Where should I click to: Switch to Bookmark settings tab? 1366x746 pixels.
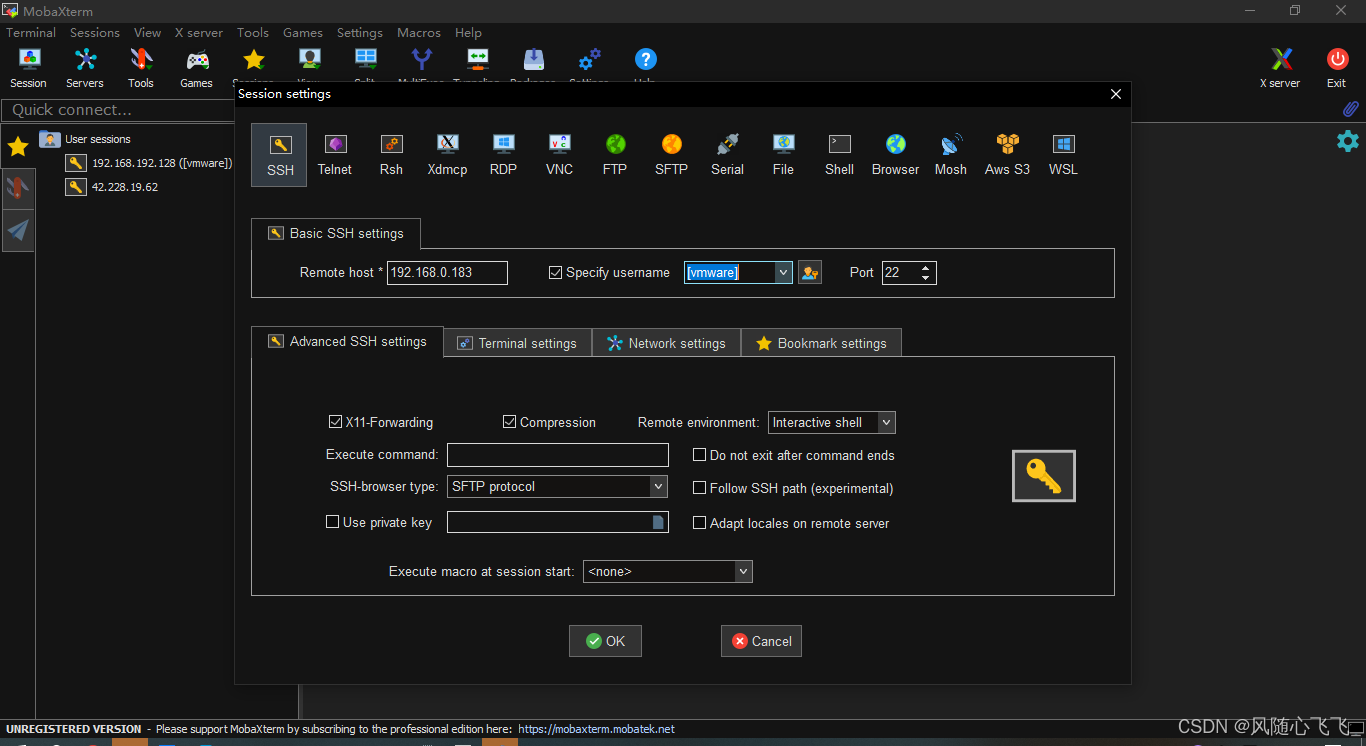tap(821, 343)
